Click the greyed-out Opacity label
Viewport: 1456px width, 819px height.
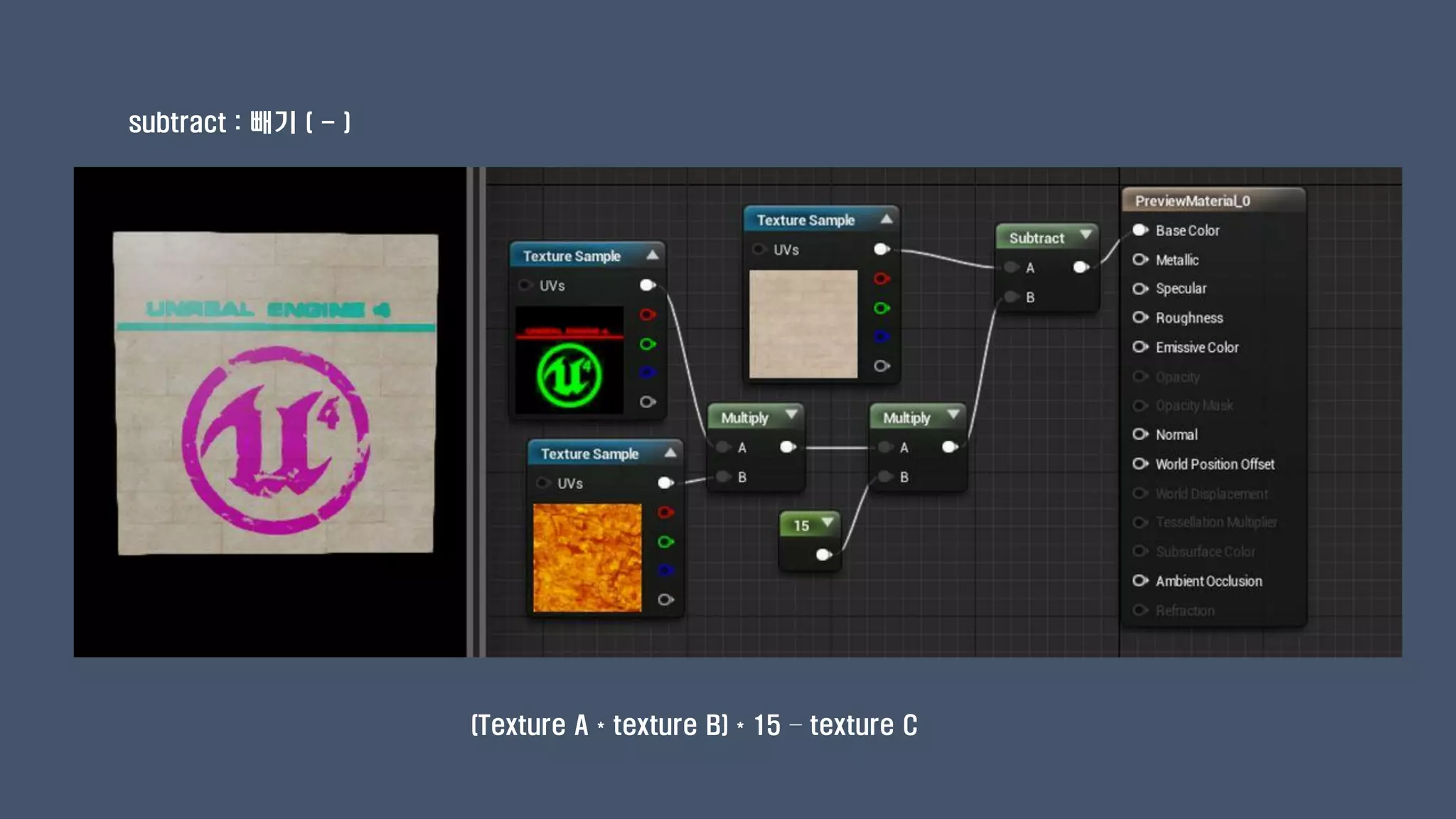1177,377
